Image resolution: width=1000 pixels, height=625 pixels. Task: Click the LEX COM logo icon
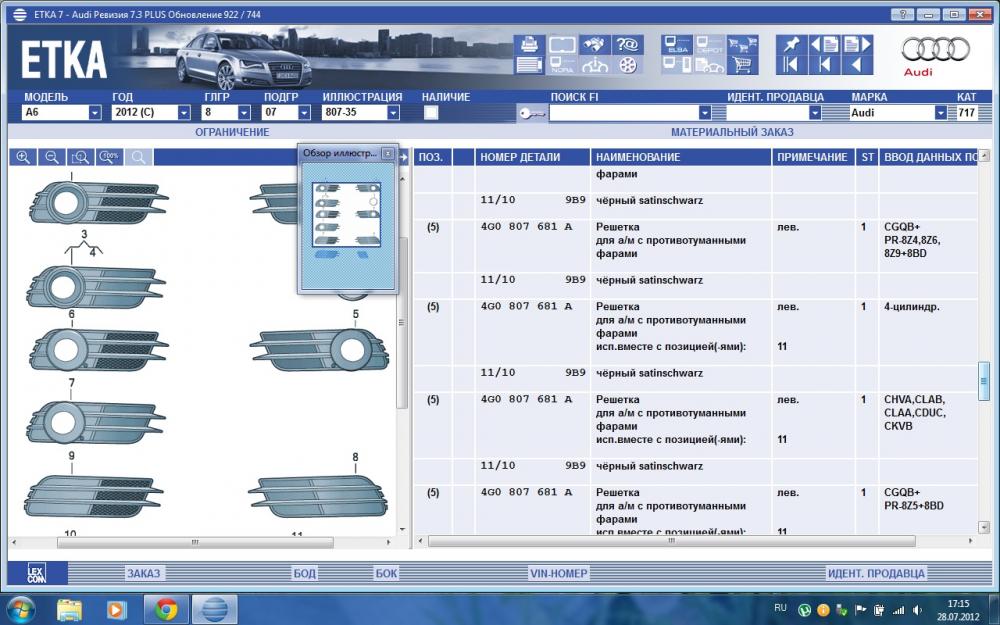point(37,573)
